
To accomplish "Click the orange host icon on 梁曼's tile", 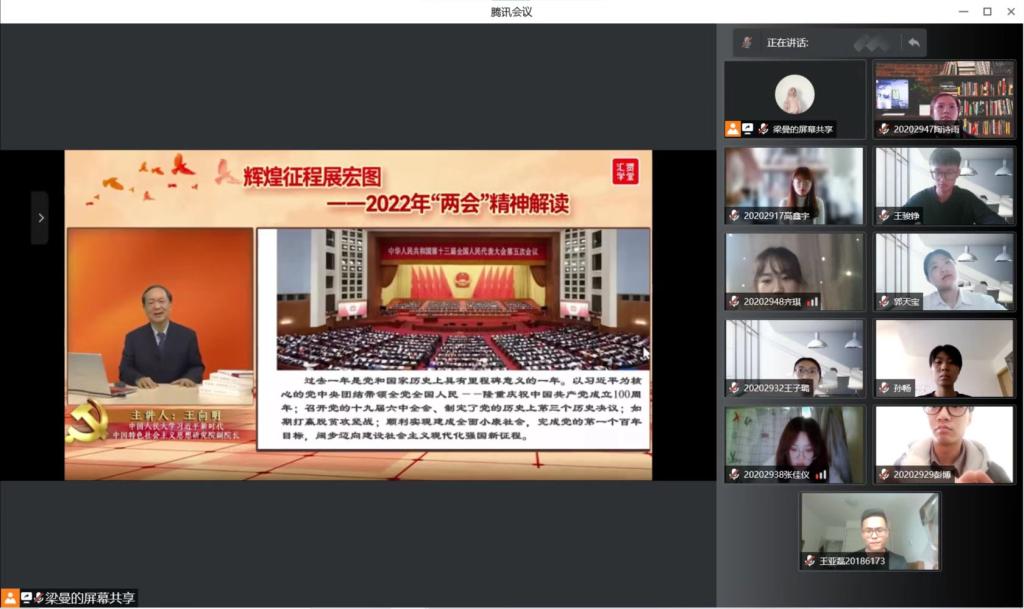I will (733, 129).
